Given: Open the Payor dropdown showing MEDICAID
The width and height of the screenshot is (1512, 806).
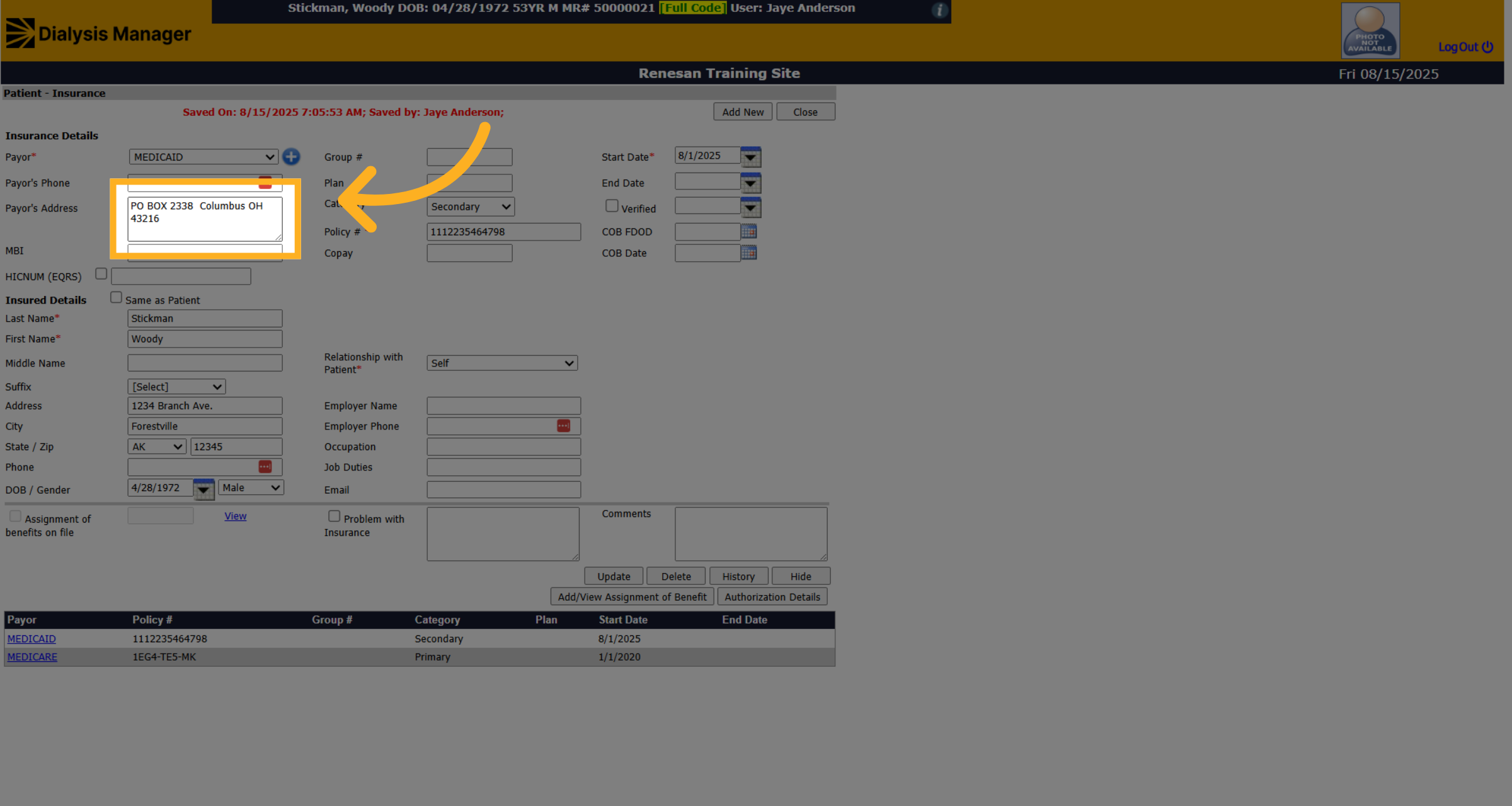Looking at the screenshot, I should tap(203, 157).
